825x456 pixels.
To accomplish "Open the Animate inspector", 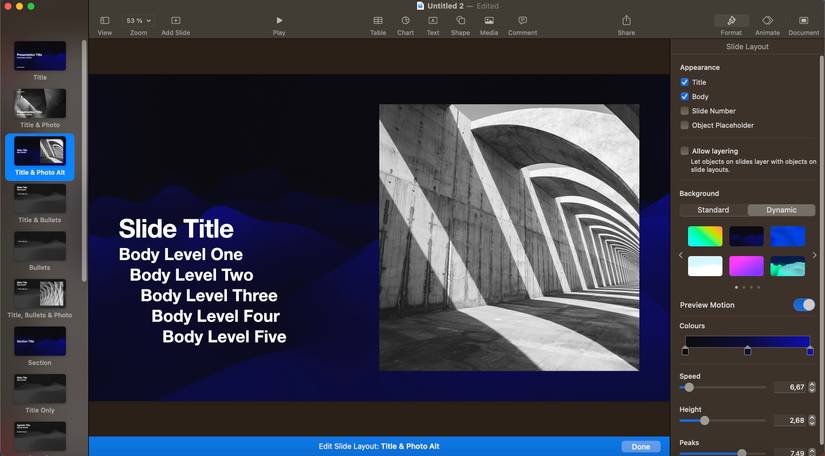I will (x=768, y=21).
